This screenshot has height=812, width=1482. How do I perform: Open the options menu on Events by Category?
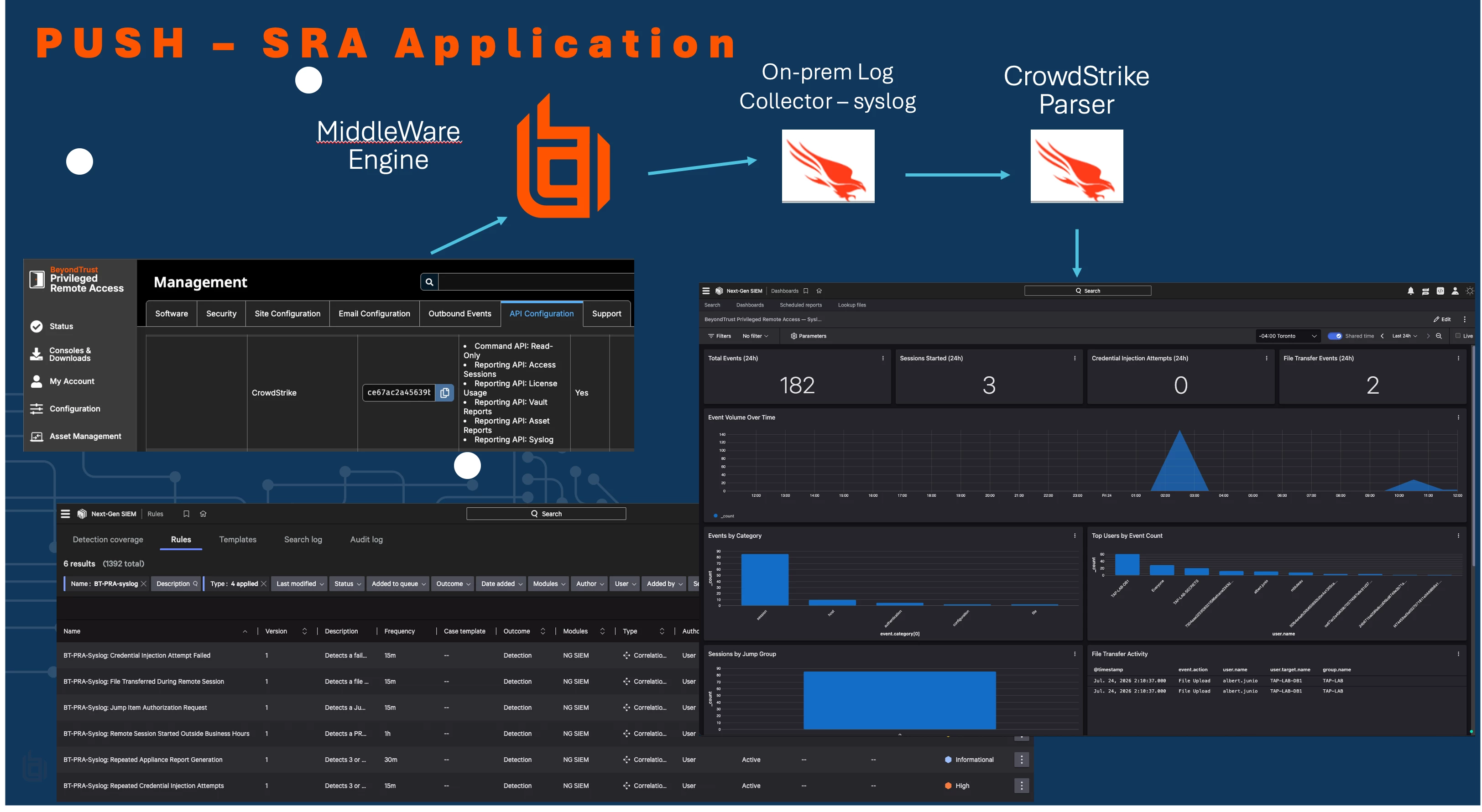(x=1075, y=536)
